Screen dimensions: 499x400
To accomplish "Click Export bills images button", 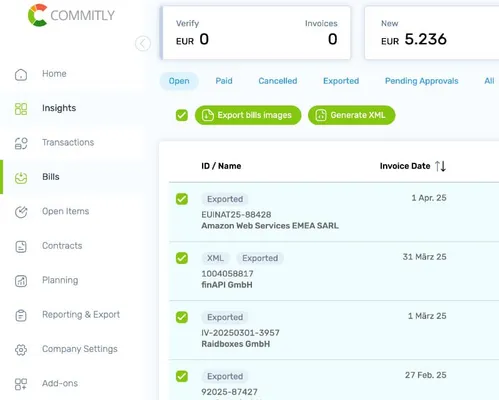I will [x=248, y=115].
